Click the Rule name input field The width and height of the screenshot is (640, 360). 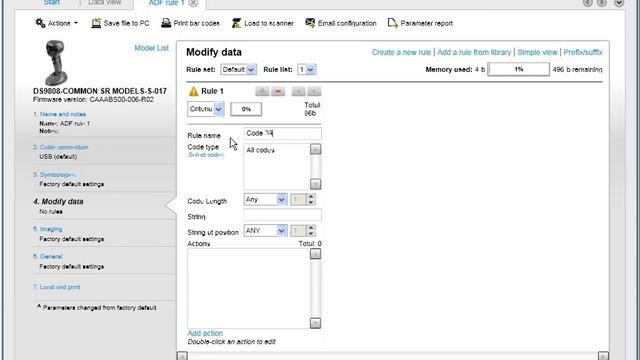tap(282, 133)
